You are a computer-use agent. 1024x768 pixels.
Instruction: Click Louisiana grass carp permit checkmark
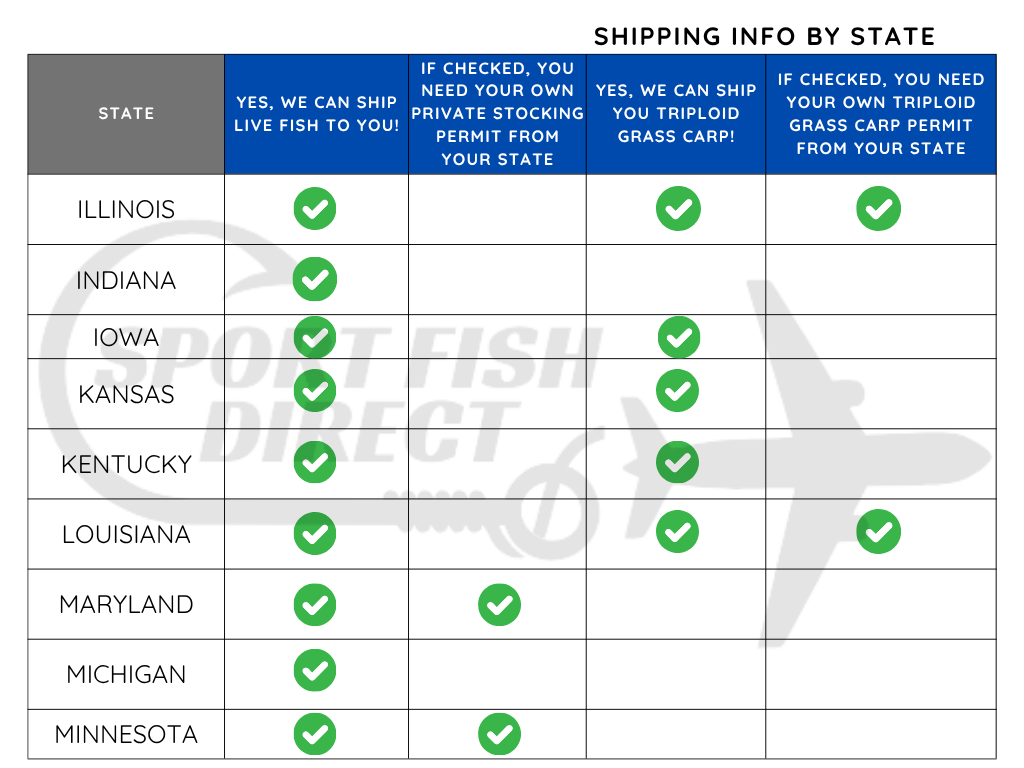879,532
